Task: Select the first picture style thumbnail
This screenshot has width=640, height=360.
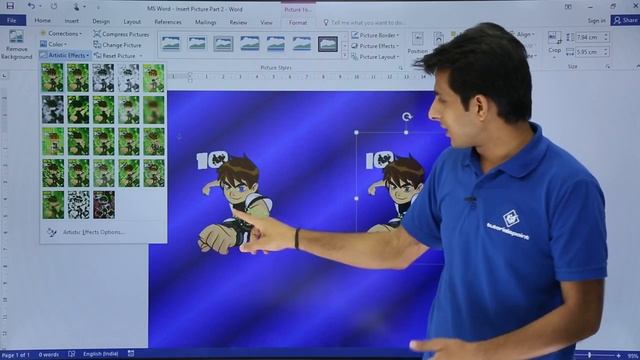Action: tap(171, 43)
